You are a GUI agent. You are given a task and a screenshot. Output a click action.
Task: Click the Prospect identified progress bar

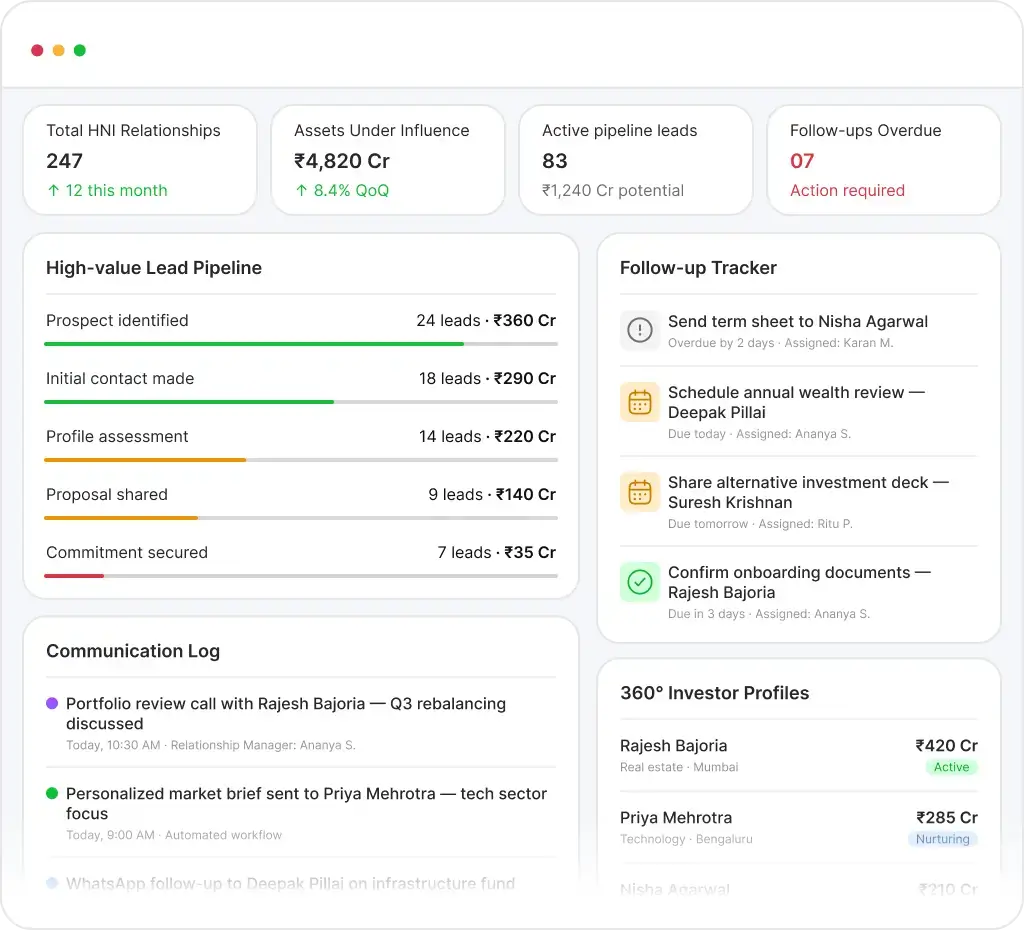(300, 344)
